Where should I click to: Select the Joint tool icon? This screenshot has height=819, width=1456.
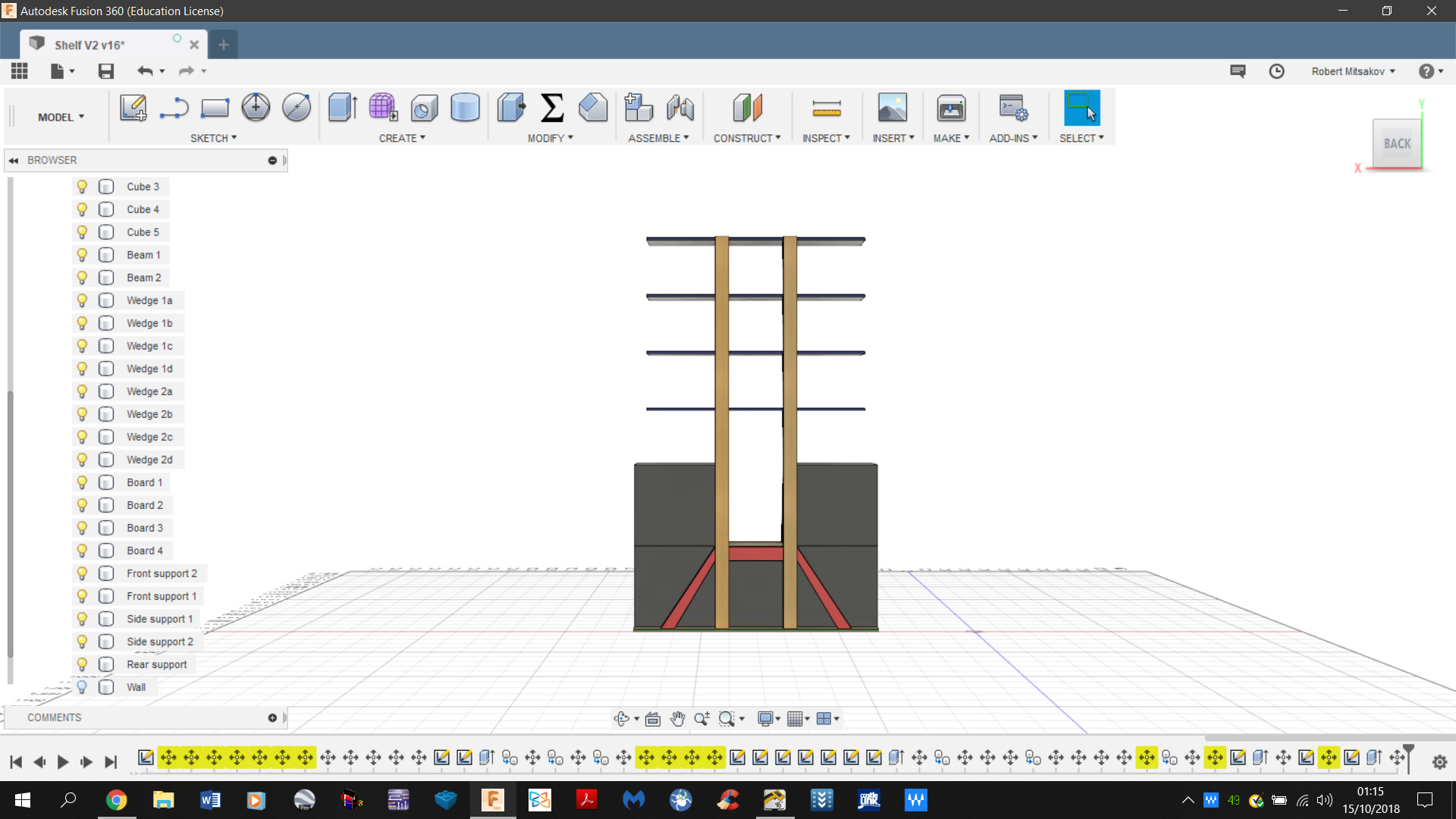(680, 108)
